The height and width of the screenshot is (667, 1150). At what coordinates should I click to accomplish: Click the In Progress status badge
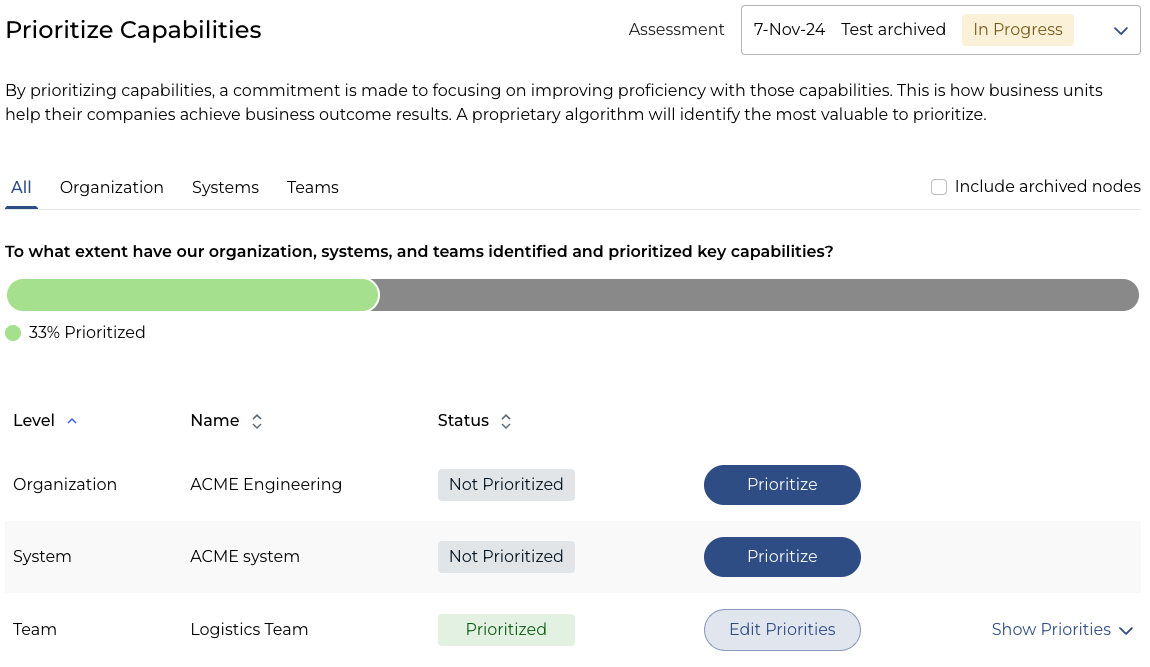pyautogui.click(x=1017, y=30)
